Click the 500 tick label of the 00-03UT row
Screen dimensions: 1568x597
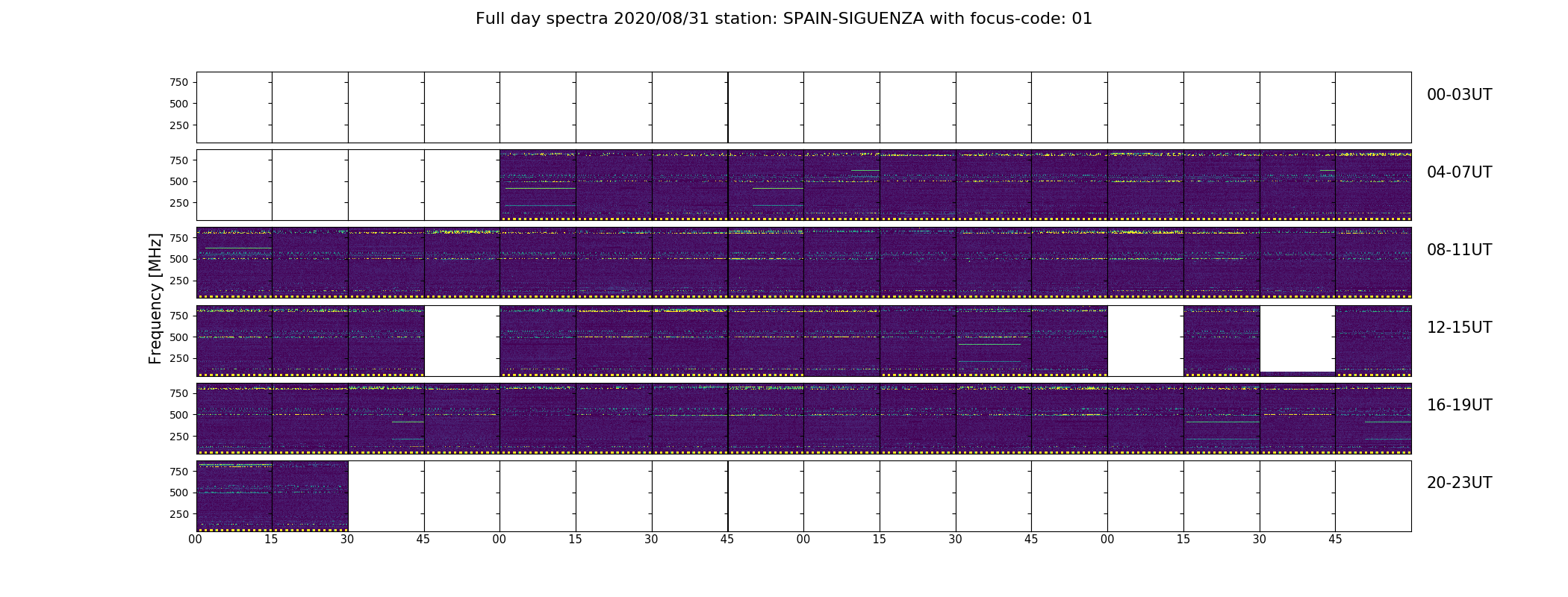(179, 104)
